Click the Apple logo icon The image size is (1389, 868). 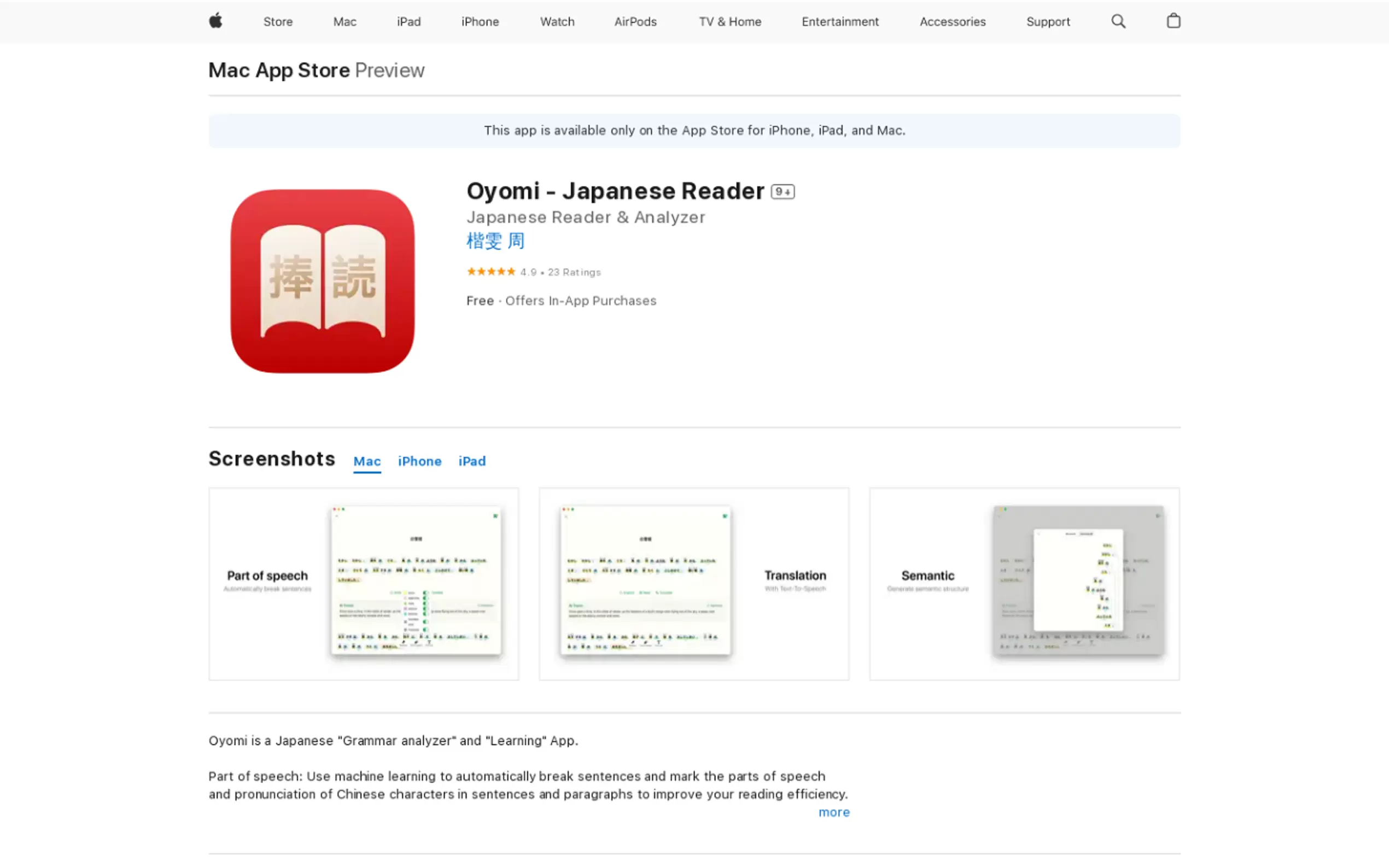tap(215, 21)
